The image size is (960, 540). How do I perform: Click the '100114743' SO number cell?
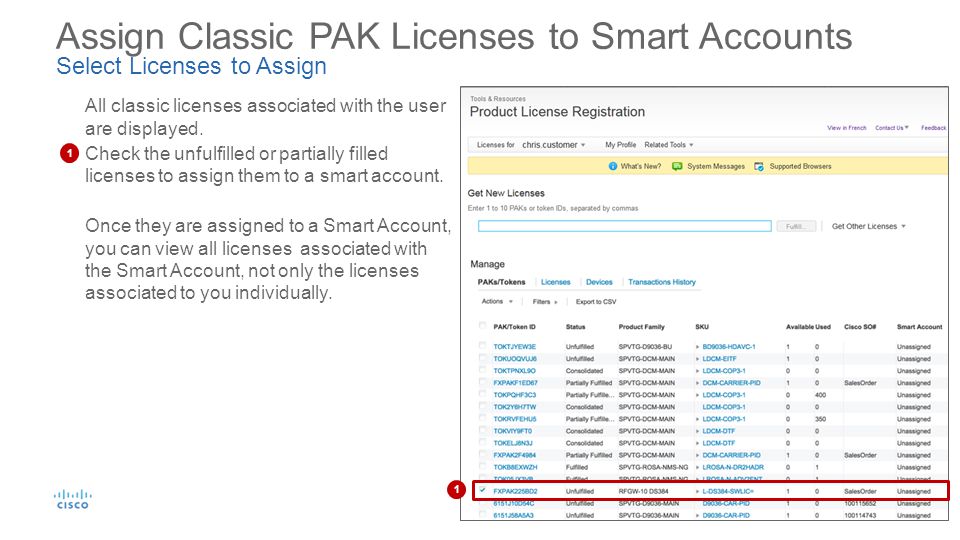(x=859, y=516)
